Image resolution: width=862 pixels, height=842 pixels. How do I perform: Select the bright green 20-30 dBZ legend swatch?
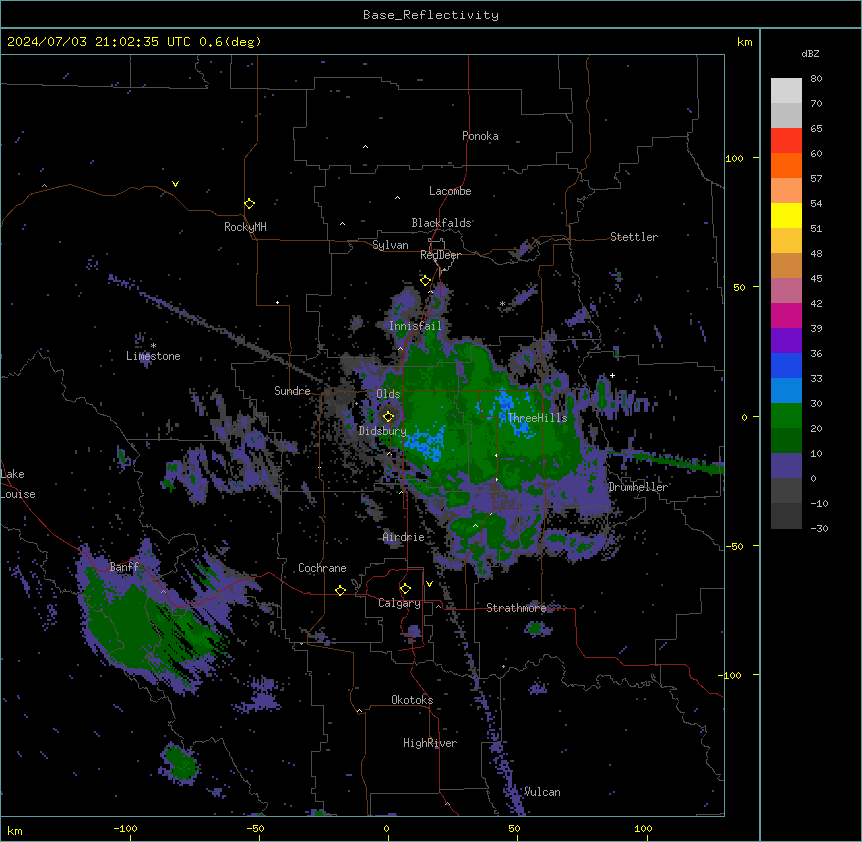786,416
